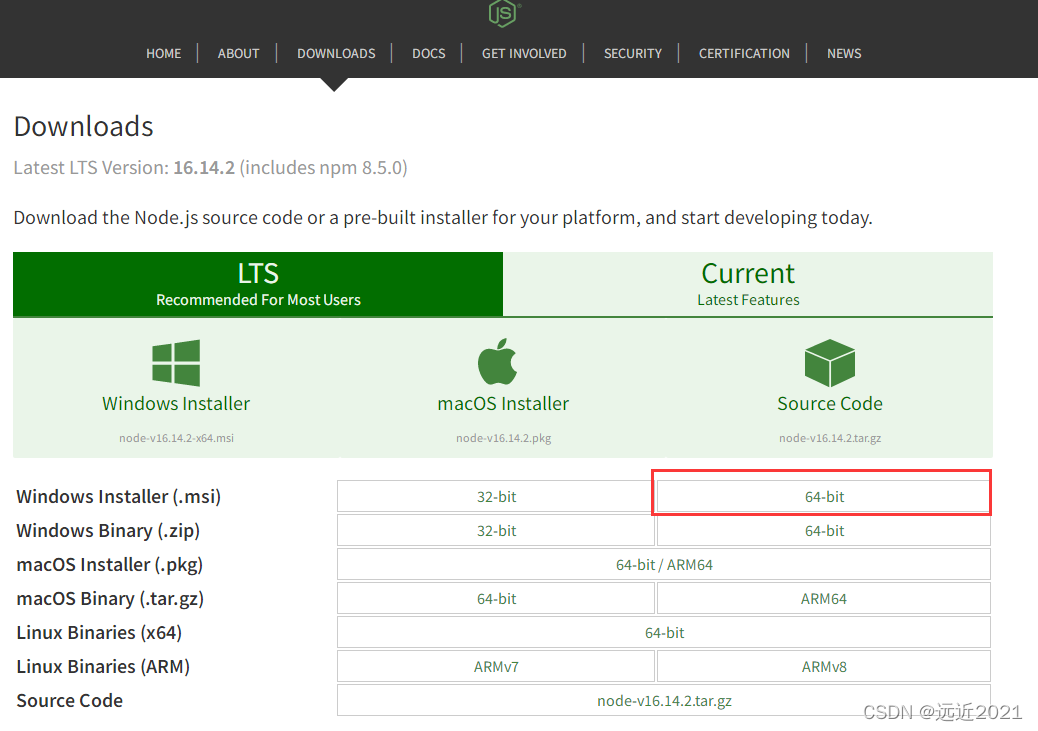Click the macOS Installer link text
Image resolution: width=1038 pixels, height=731 pixels.
503,403
